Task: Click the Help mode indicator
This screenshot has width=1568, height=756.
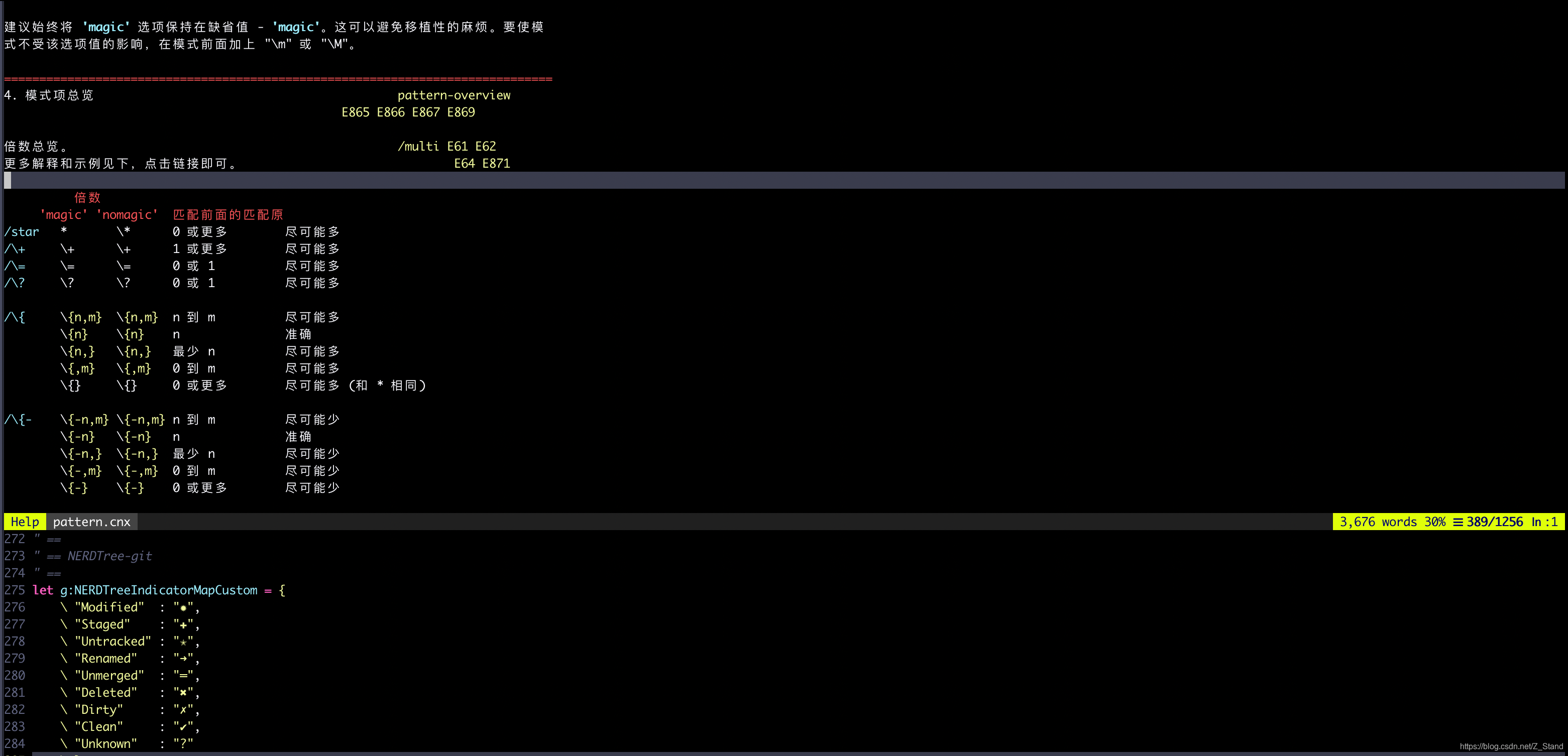Action: coord(25,522)
